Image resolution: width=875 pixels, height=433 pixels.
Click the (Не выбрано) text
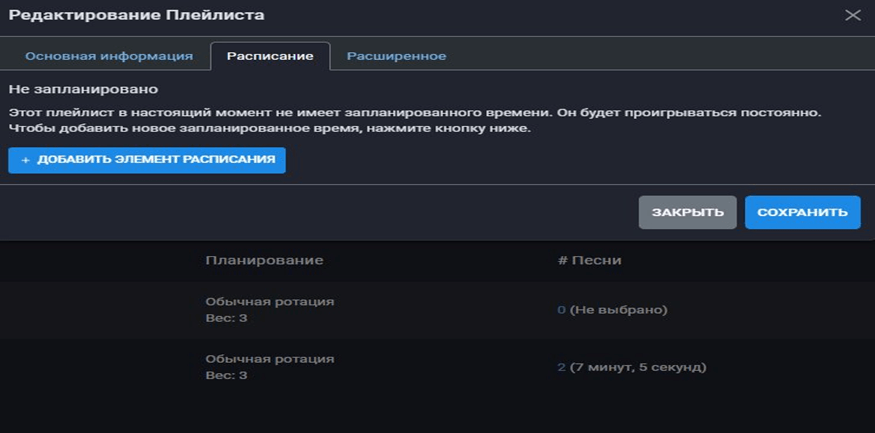618,310
